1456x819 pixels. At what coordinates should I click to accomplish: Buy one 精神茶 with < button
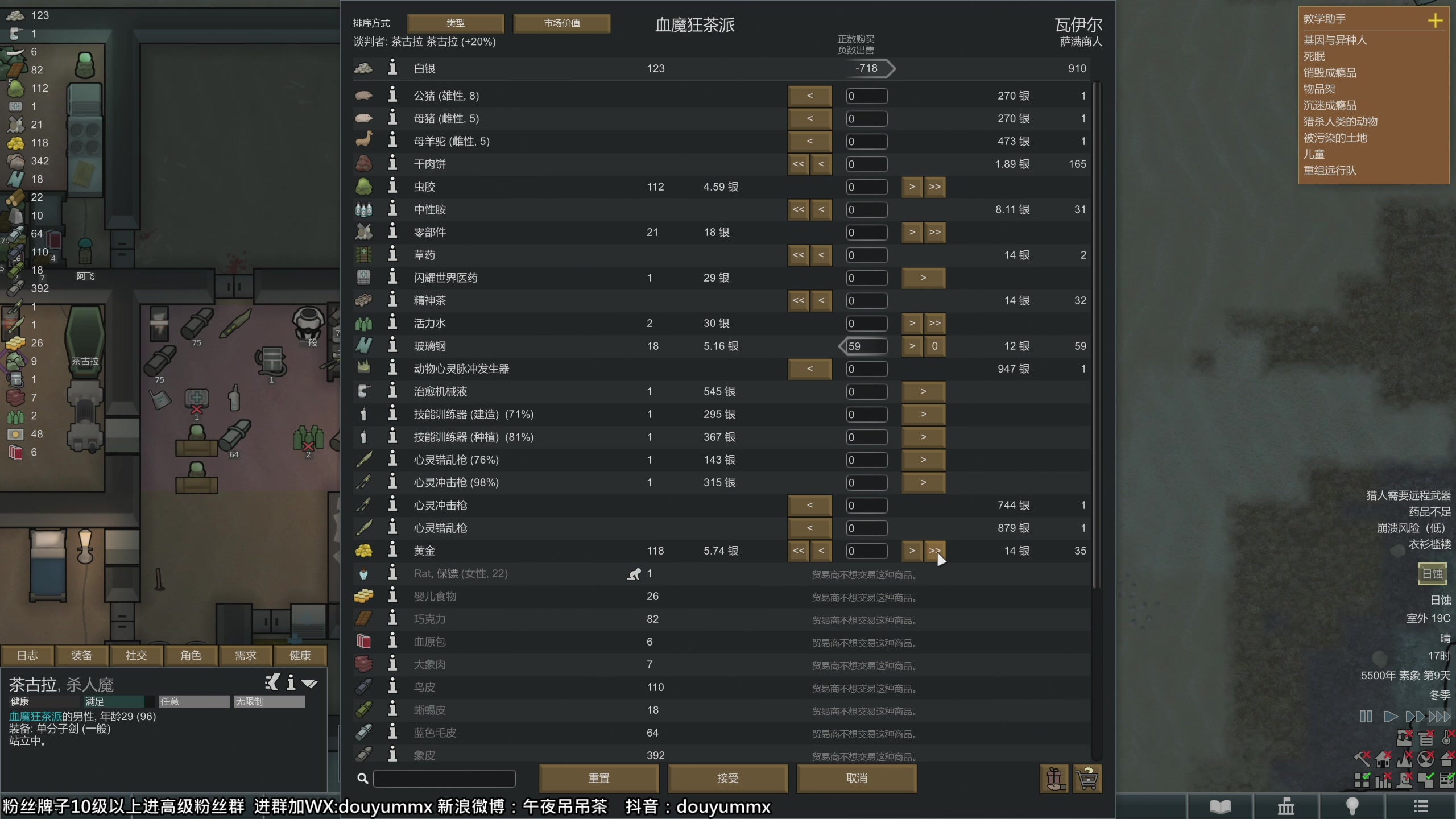(821, 300)
